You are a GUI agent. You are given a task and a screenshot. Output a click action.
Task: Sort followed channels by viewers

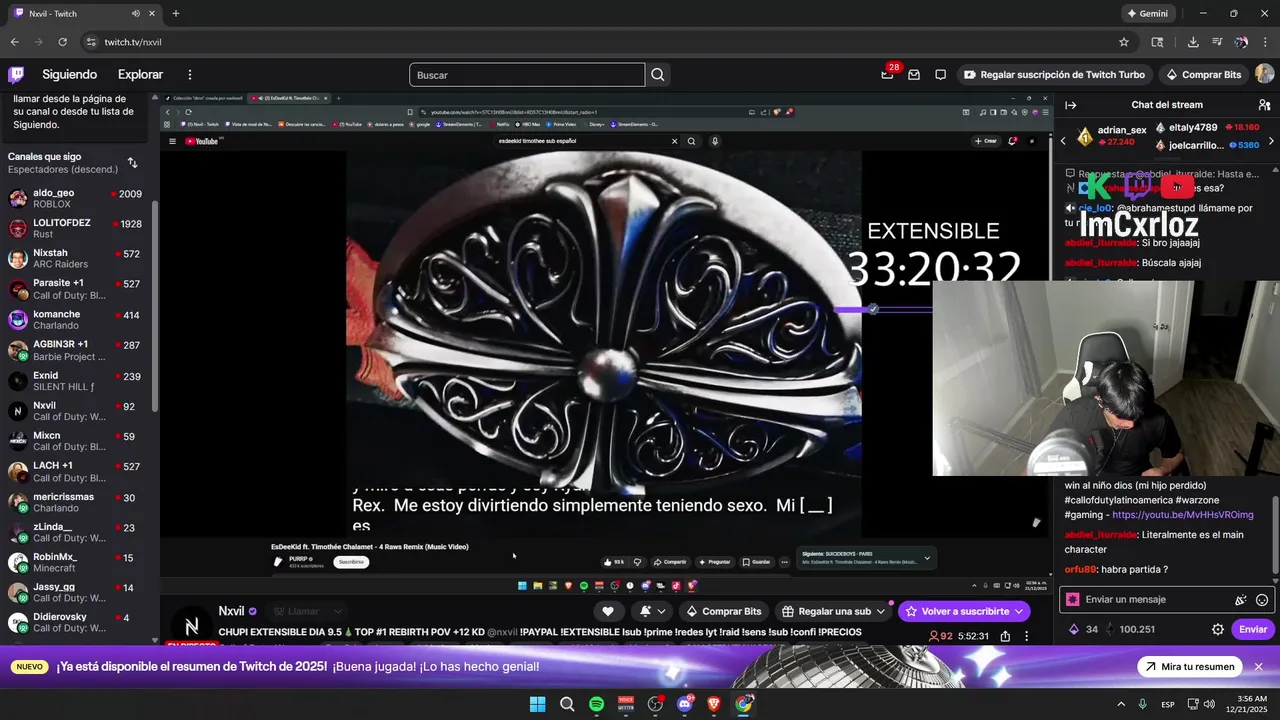(133, 163)
